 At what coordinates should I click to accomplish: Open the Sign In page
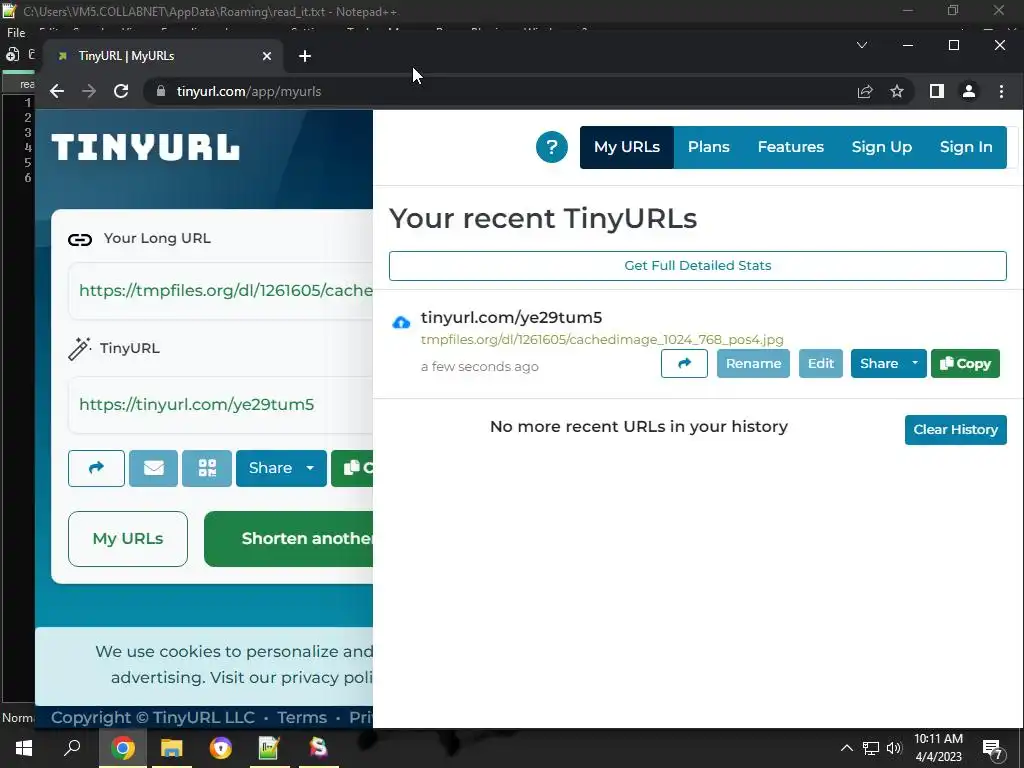pyautogui.click(x=966, y=147)
